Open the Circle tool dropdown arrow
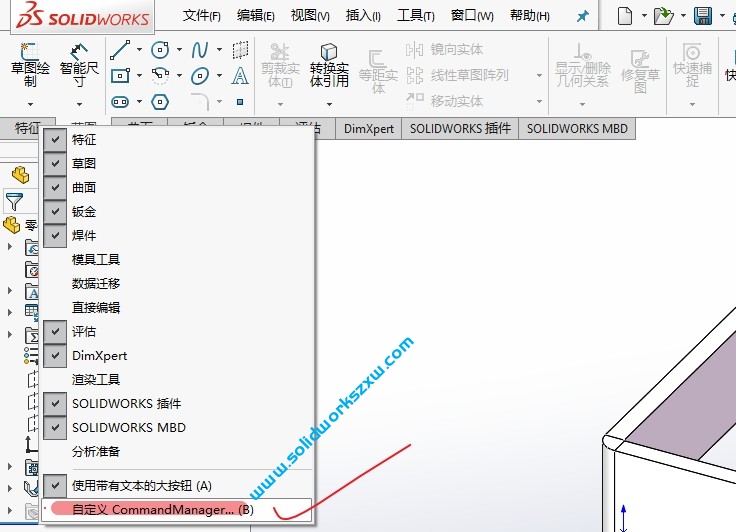Viewport: 736px width, 532px height. [179, 49]
